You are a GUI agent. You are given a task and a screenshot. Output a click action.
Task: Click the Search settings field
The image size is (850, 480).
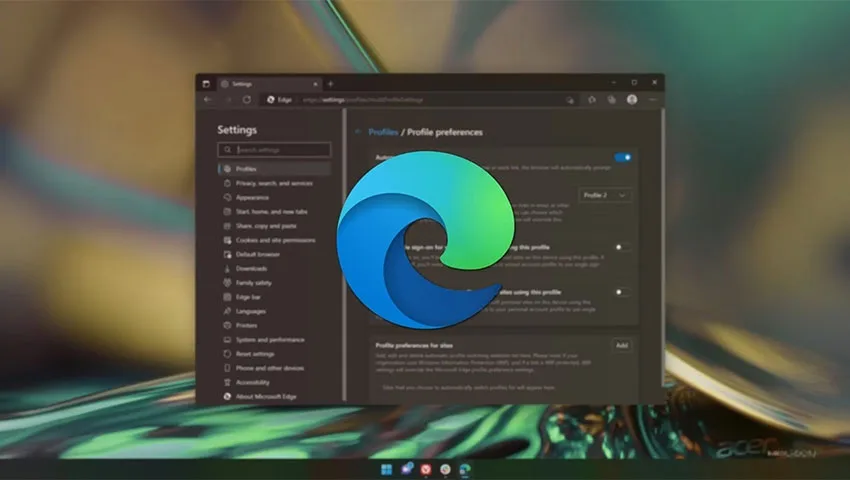(274, 150)
